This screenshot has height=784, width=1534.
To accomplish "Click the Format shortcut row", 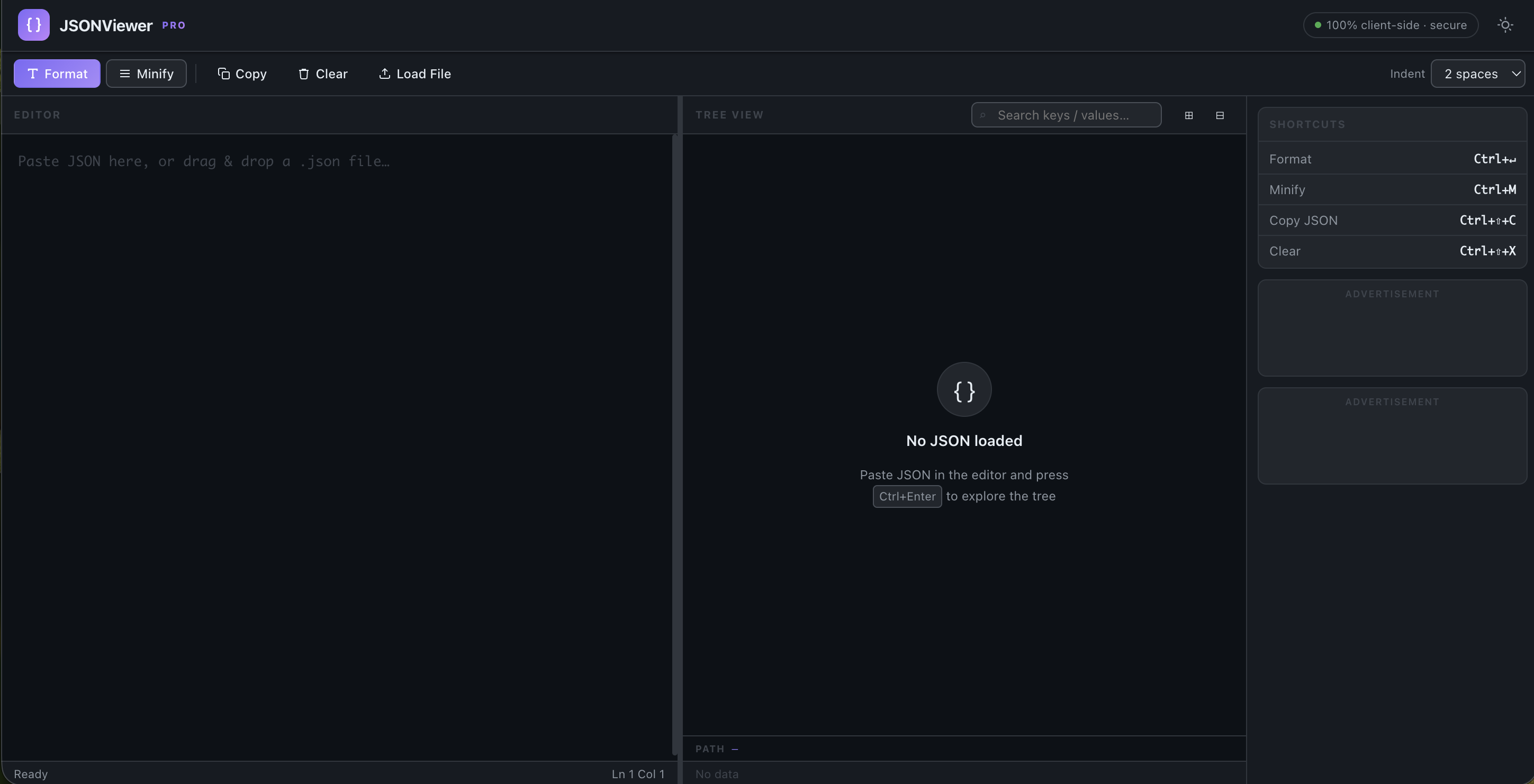I will 1392,159.
